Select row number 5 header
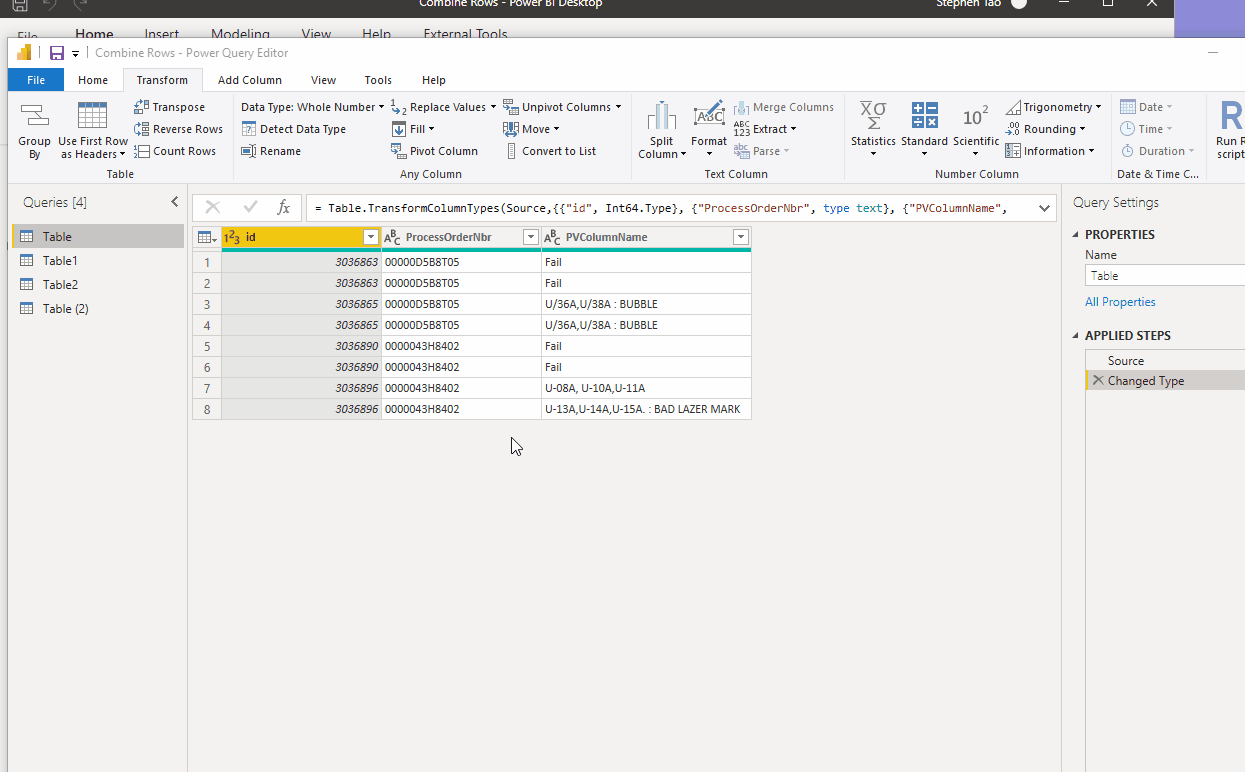 coord(207,346)
